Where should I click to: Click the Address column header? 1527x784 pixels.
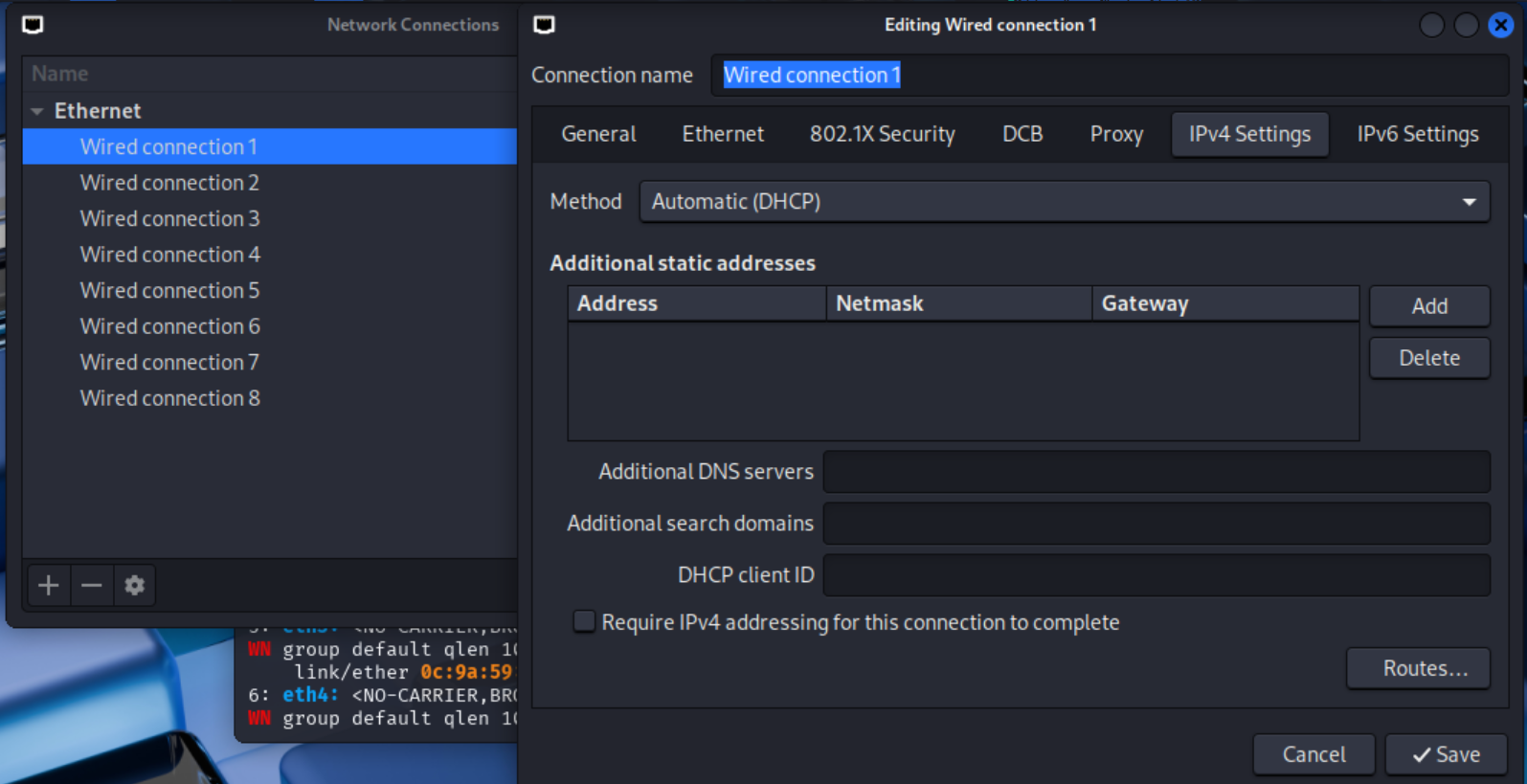tap(697, 303)
